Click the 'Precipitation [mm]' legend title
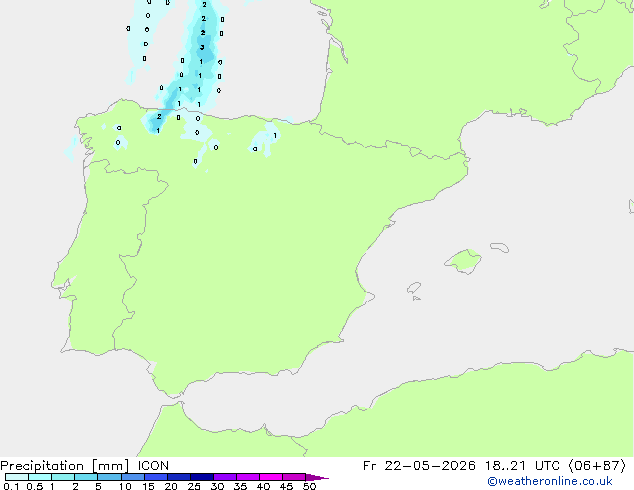The height and width of the screenshot is (490, 634). point(65,466)
